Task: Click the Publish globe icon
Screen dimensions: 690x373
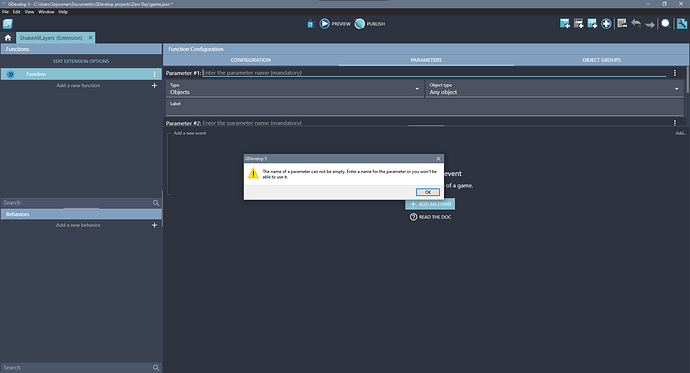Action: tap(360, 24)
